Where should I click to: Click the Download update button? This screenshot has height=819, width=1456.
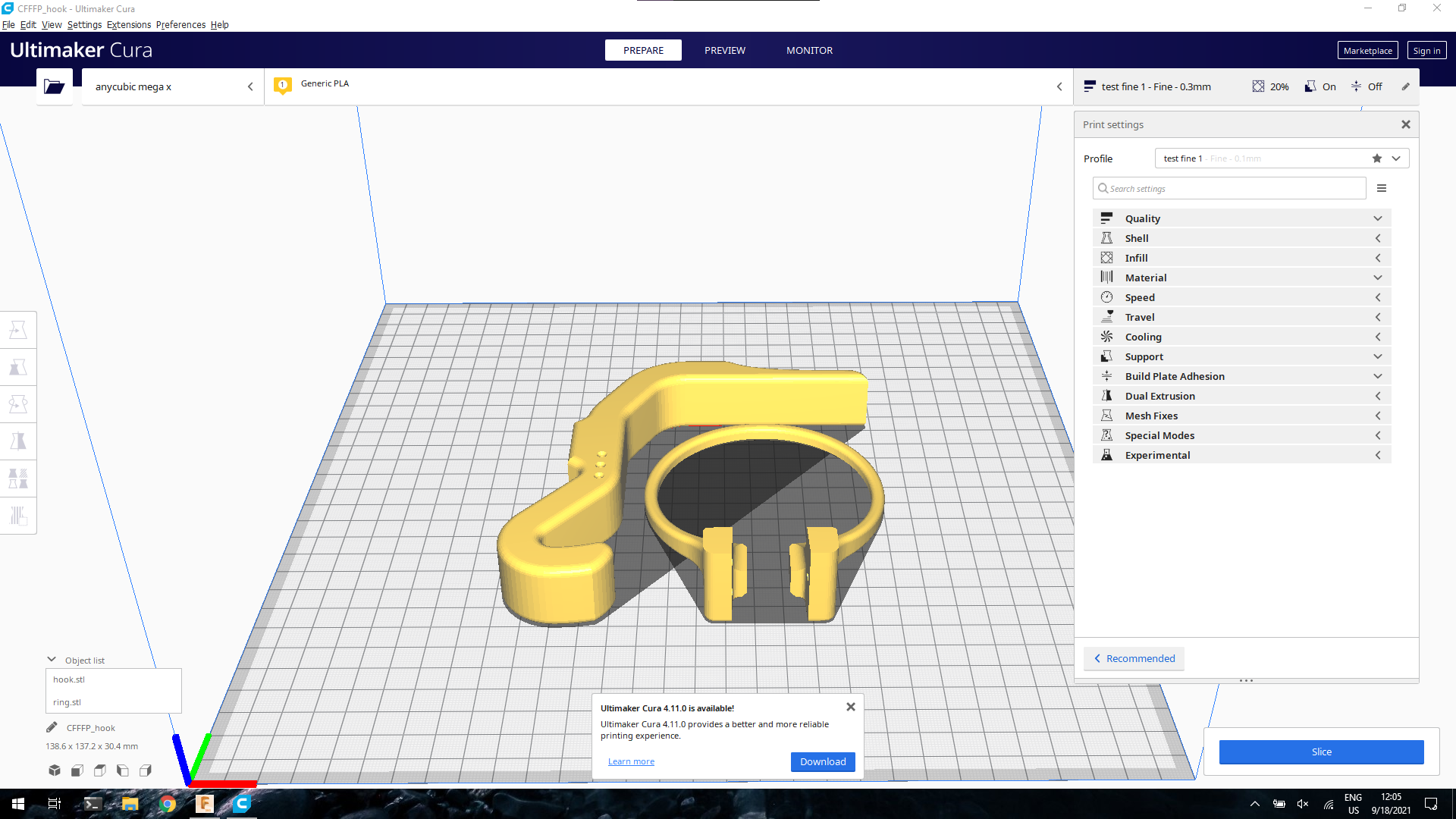click(823, 761)
